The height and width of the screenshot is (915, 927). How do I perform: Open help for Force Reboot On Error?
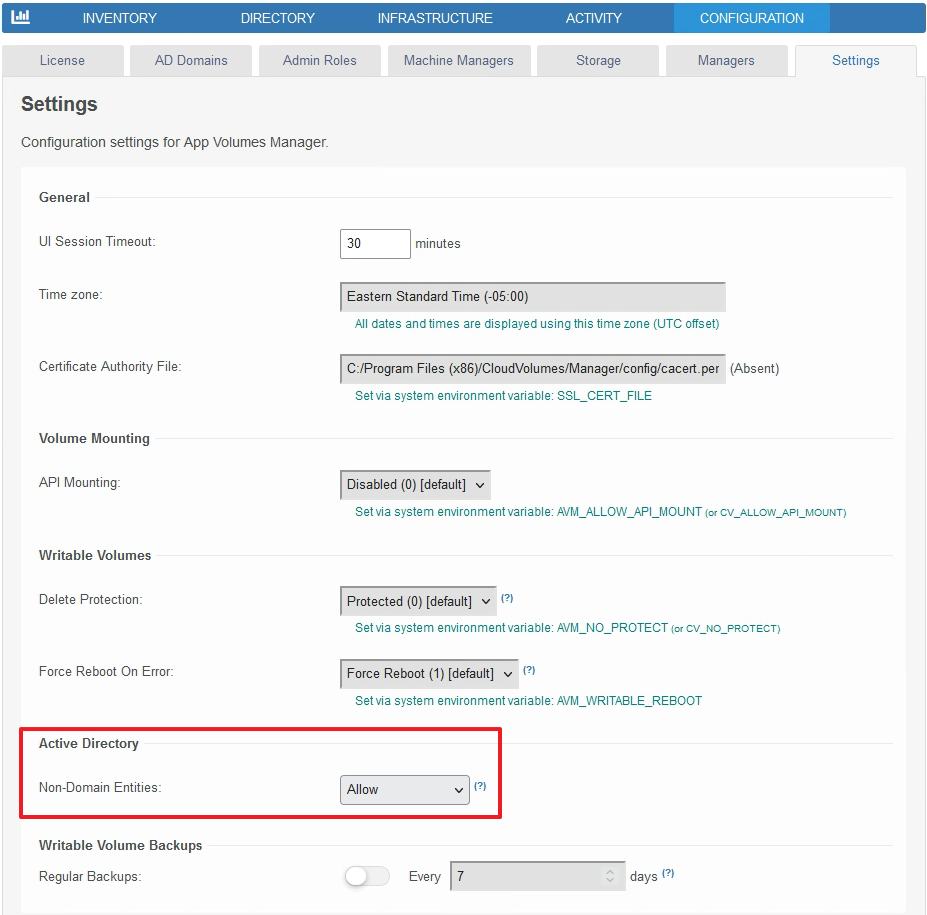(529, 669)
